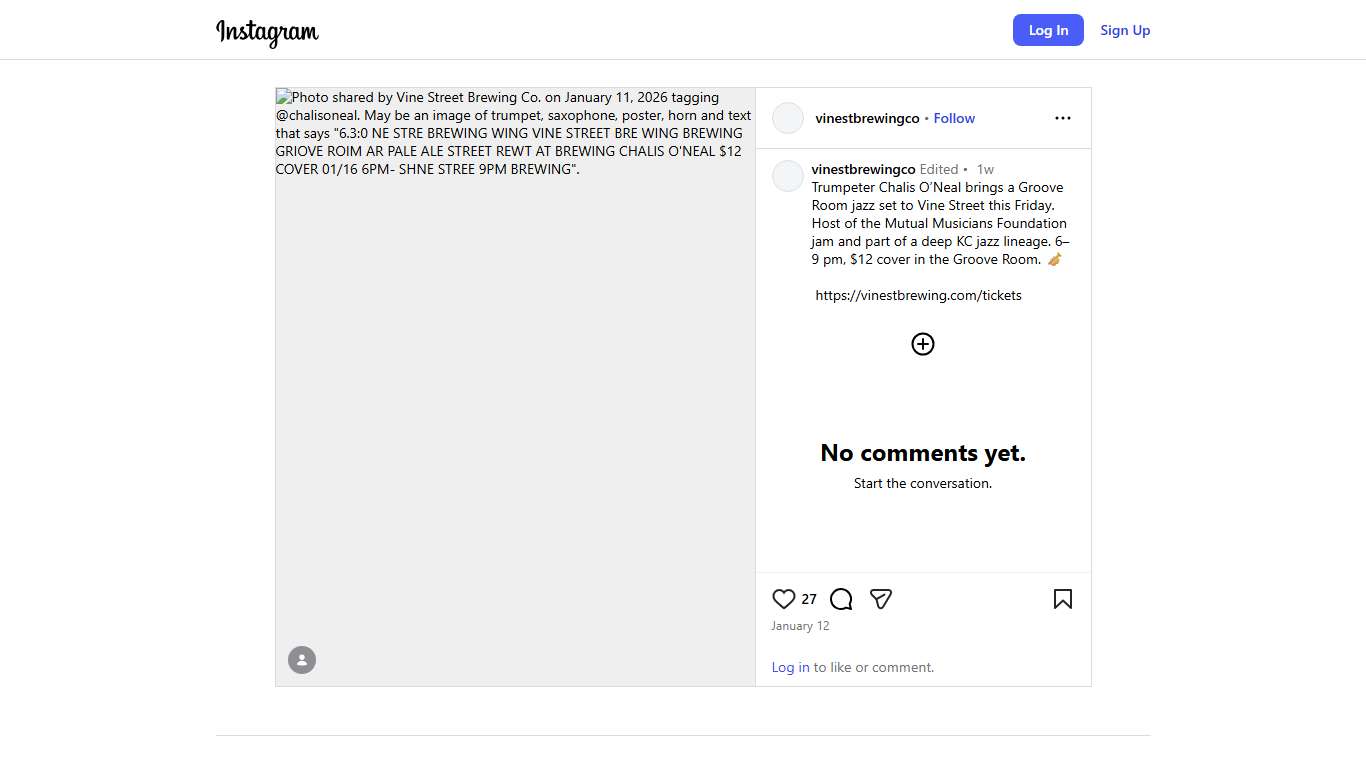
Task: Click the "Log in" link to comment
Action: 790,667
